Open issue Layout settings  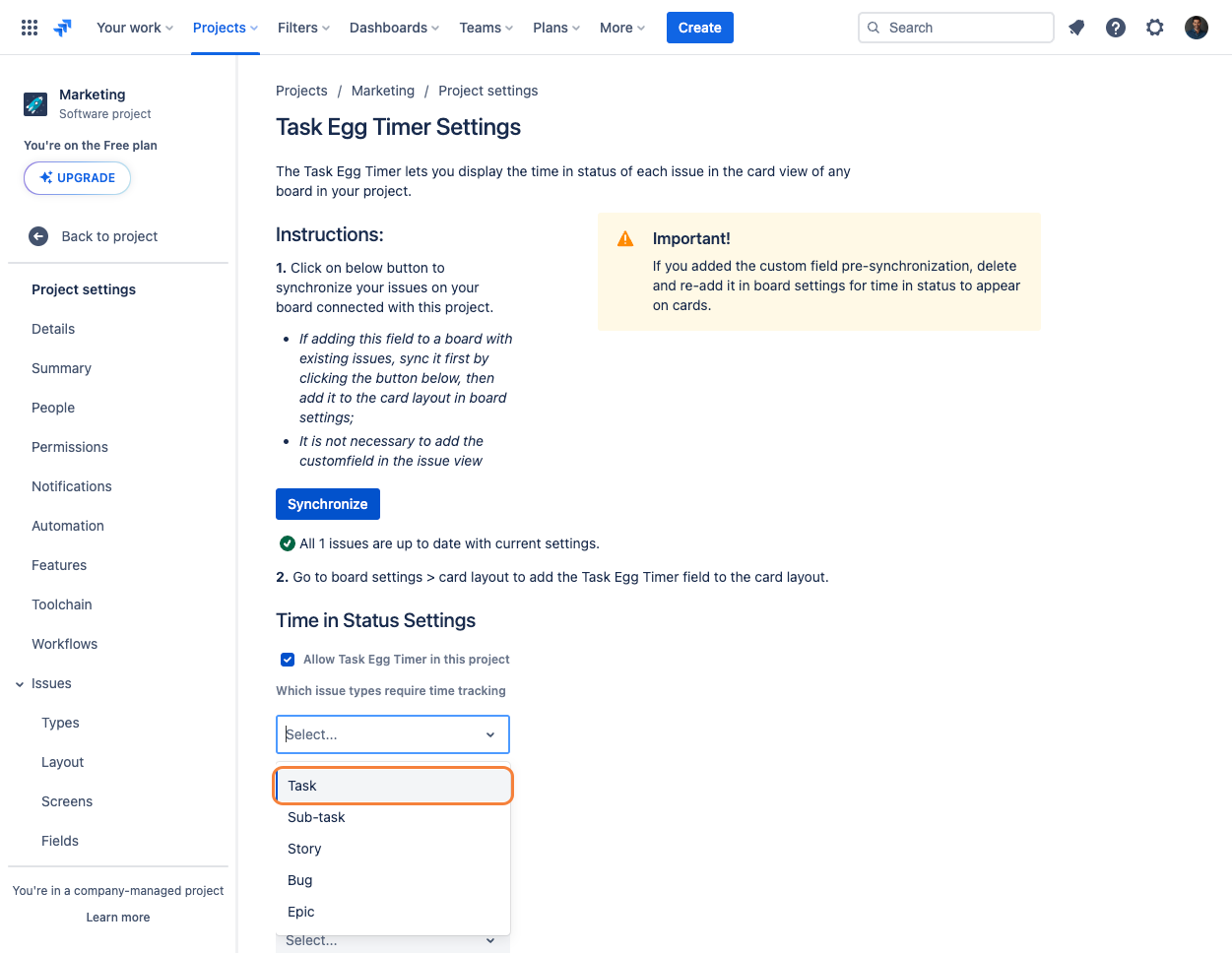(63, 762)
